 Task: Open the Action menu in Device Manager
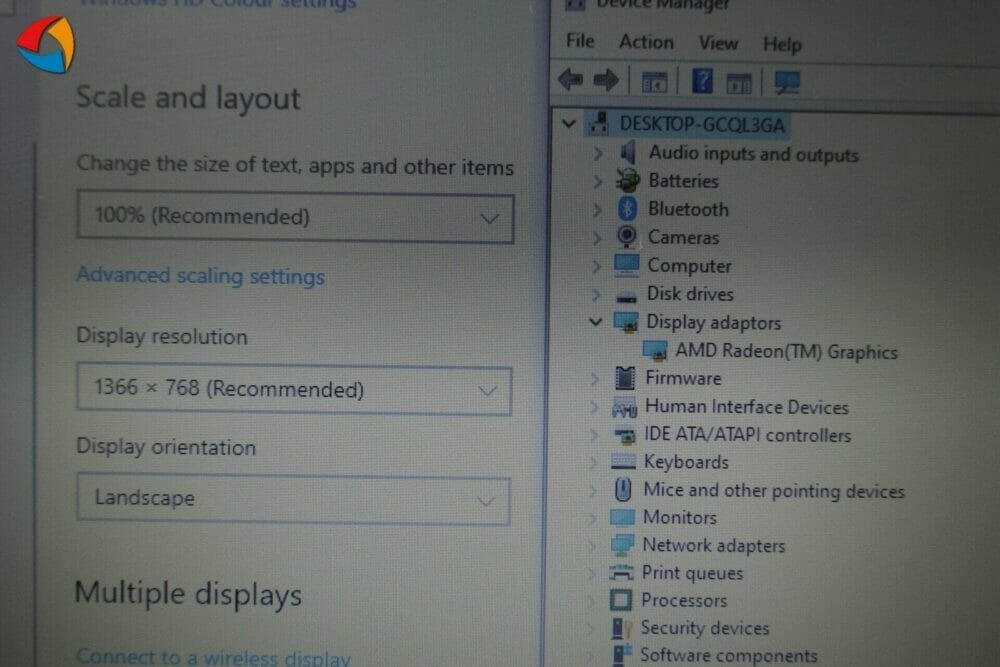(646, 42)
